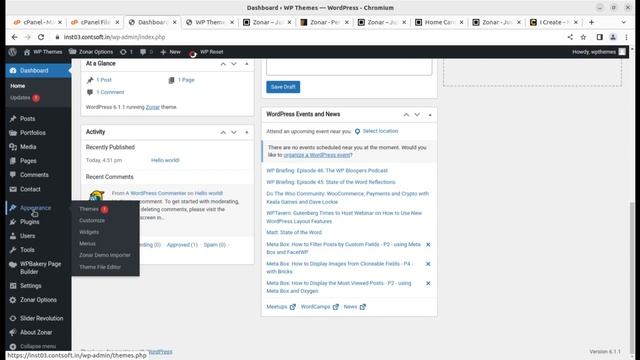
Task: Dismiss Meta Box Filter Posts news item
Action: coord(428,244)
